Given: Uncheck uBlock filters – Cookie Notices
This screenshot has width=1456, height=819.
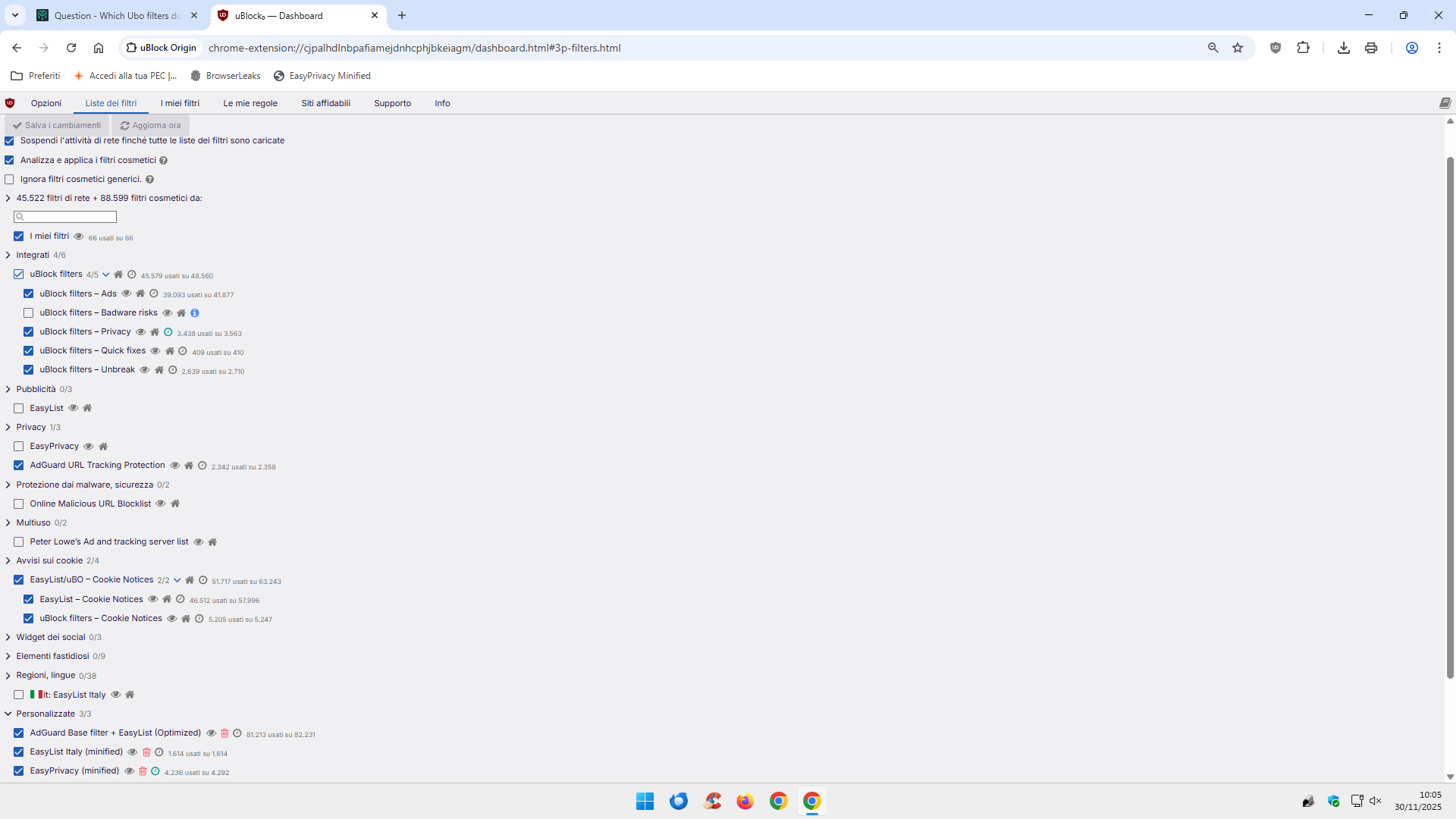Looking at the screenshot, I should coord(28,618).
